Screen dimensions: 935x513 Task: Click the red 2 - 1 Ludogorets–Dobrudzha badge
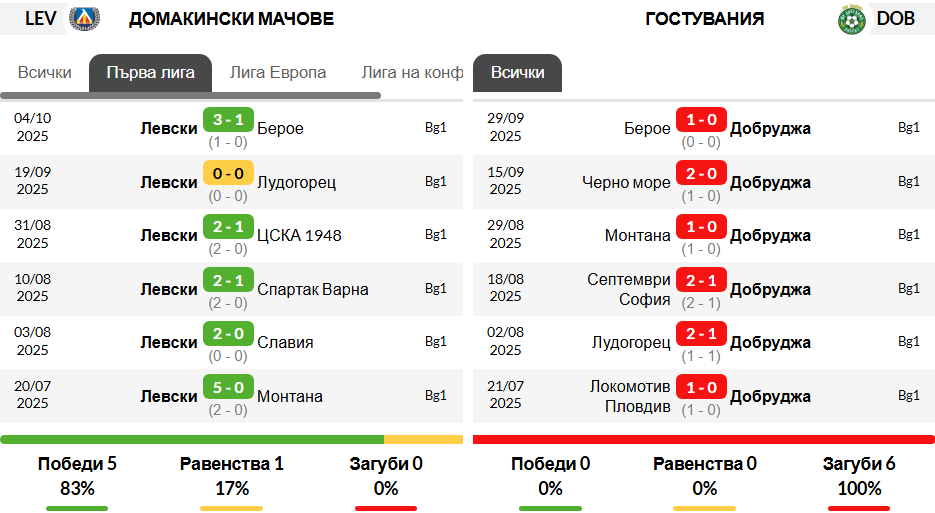click(700, 334)
